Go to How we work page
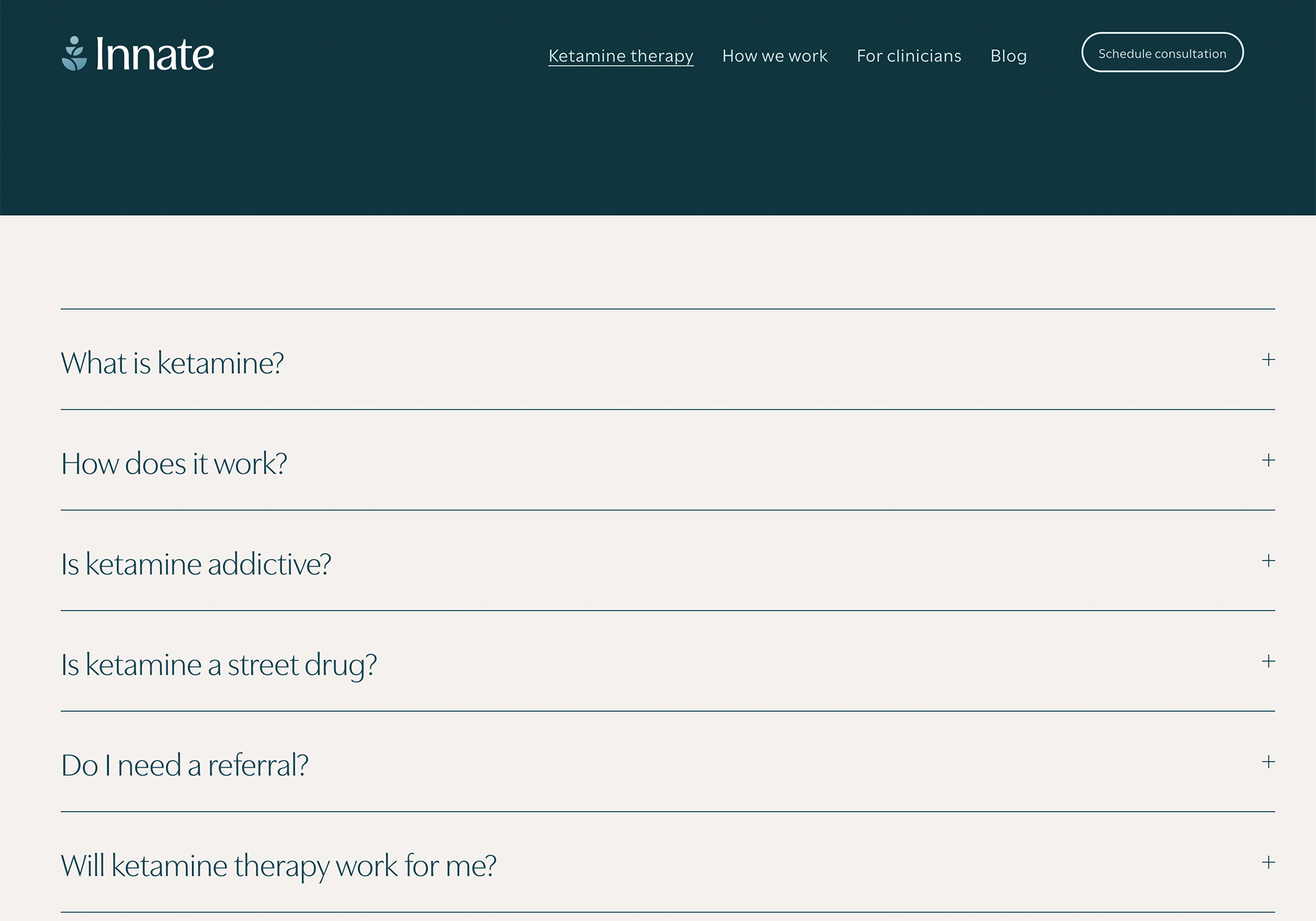1316x921 pixels. (x=774, y=56)
